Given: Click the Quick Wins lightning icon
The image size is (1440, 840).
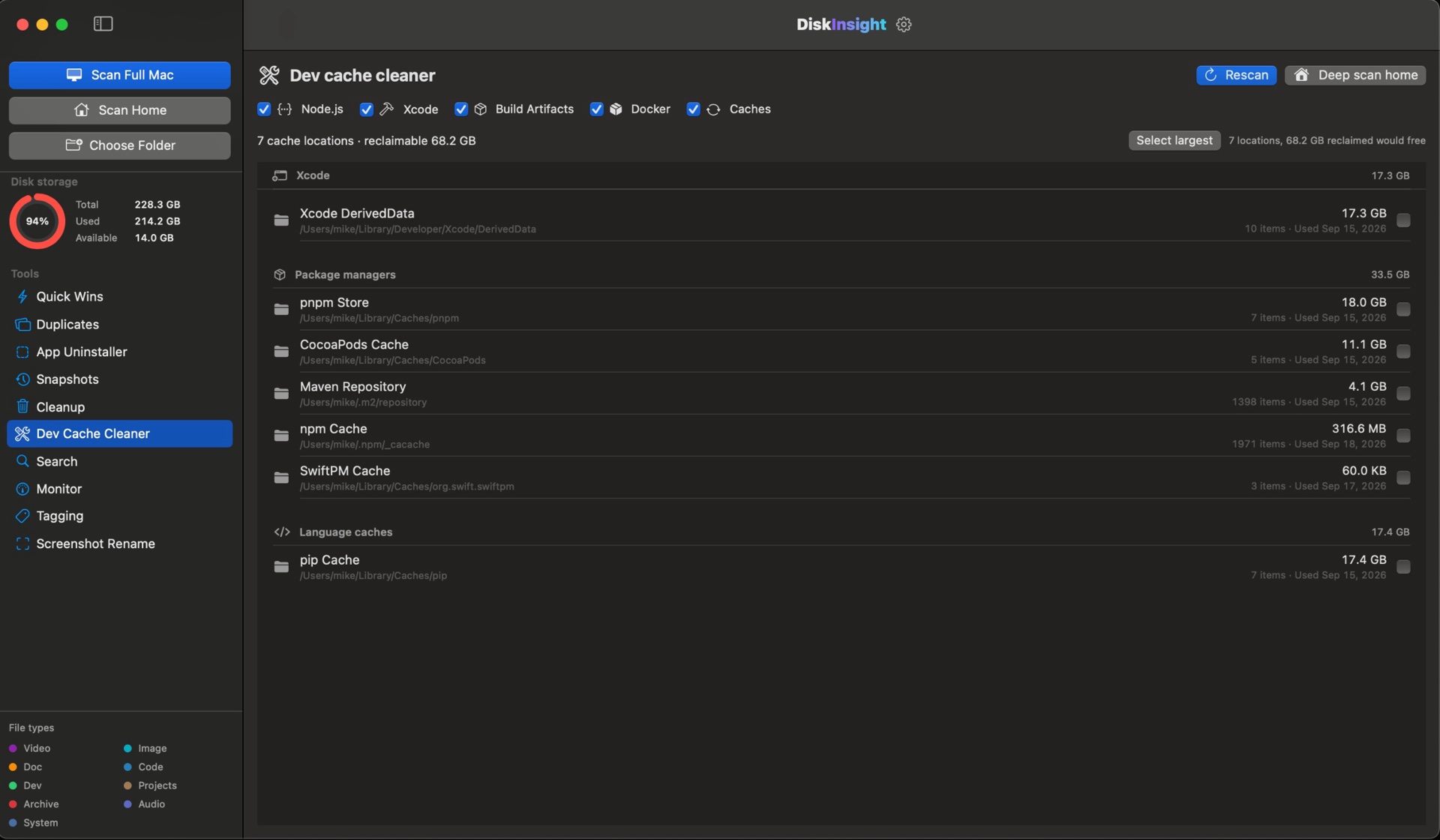Looking at the screenshot, I should (22, 296).
